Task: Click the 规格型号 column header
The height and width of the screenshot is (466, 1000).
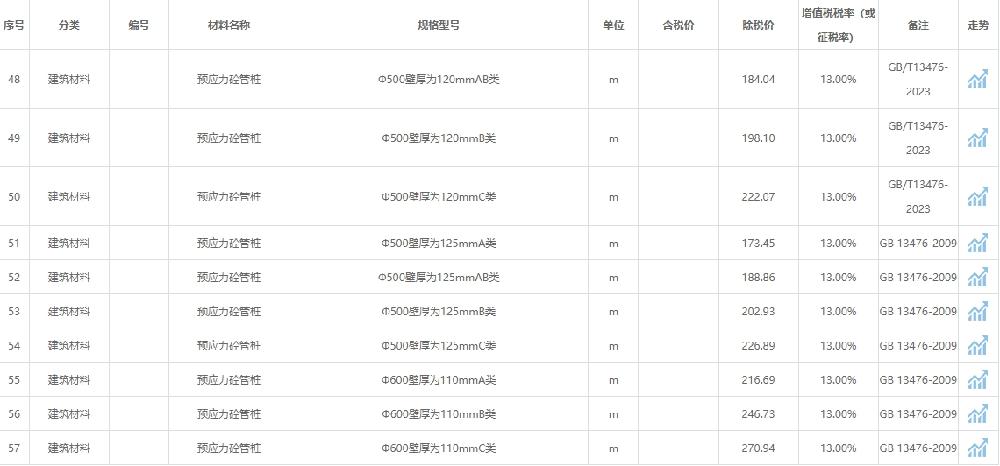Action: (x=438, y=25)
